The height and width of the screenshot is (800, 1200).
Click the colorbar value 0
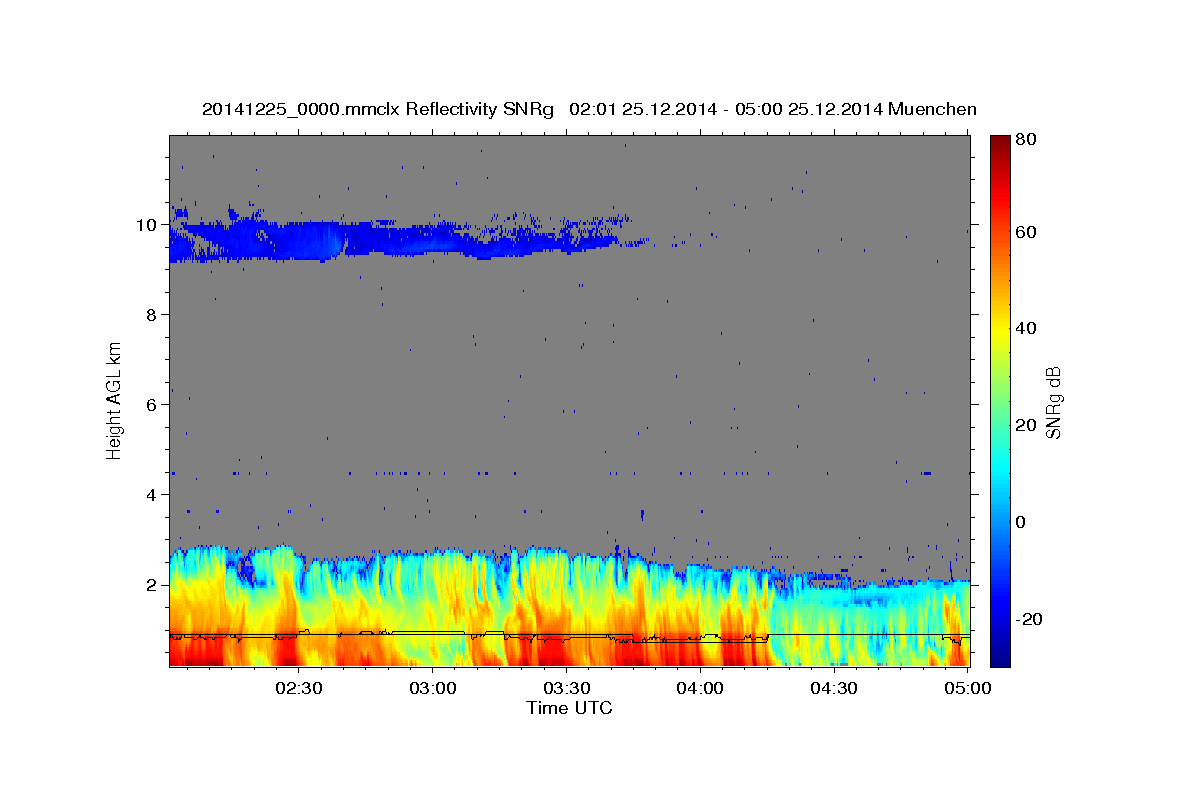(x=1020, y=522)
